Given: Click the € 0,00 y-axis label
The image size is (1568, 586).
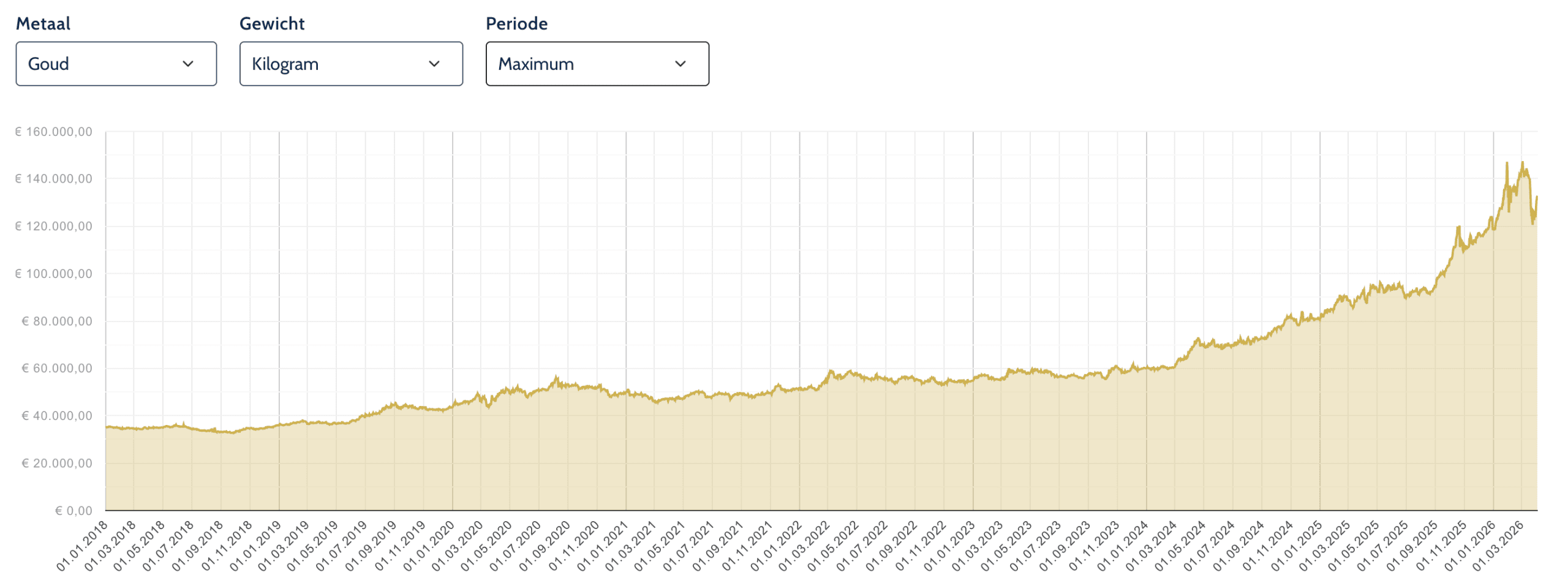Looking at the screenshot, I should 73,511.
